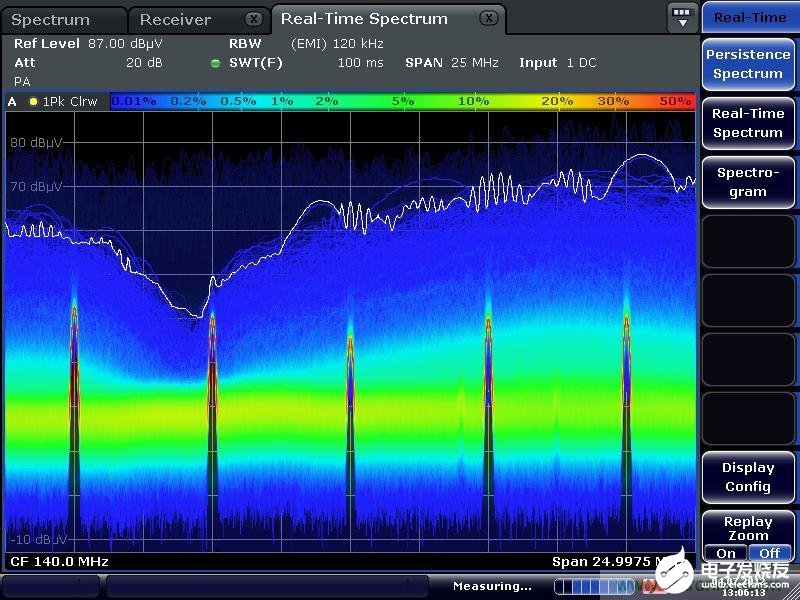The image size is (800, 600).
Task: Open the Receiver tab
Action: [176, 20]
